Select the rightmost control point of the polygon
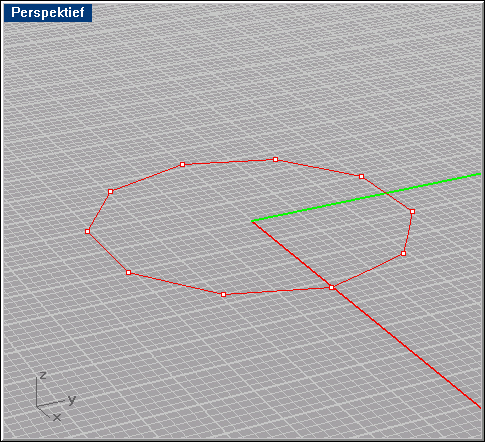Viewport: 485px width, 442px height. [412, 212]
